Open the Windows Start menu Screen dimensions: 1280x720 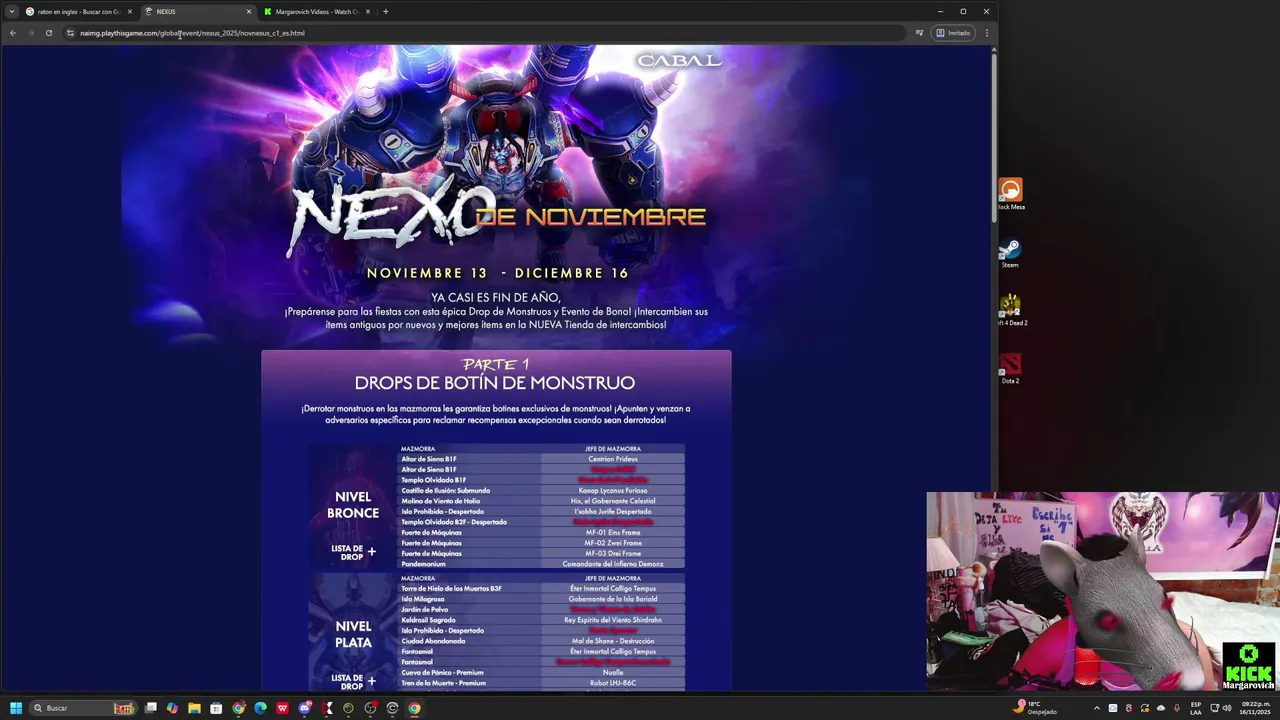pos(15,708)
